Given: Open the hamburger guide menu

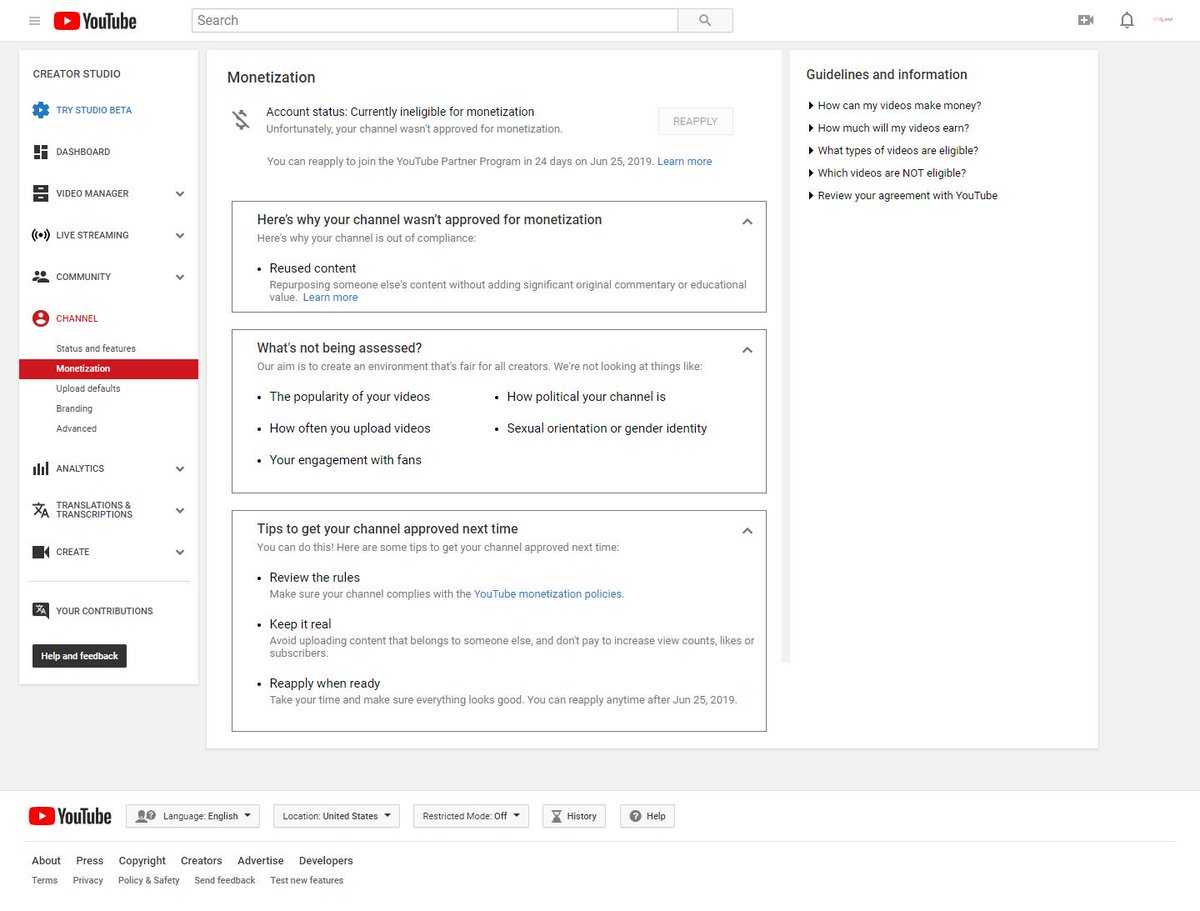Looking at the screenshot, I should point(35,20).
